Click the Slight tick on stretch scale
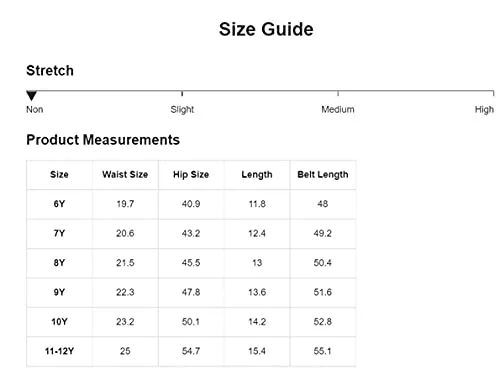Image resolution: width=500 pixels, height=375 pixels. [x=182, y=93]
